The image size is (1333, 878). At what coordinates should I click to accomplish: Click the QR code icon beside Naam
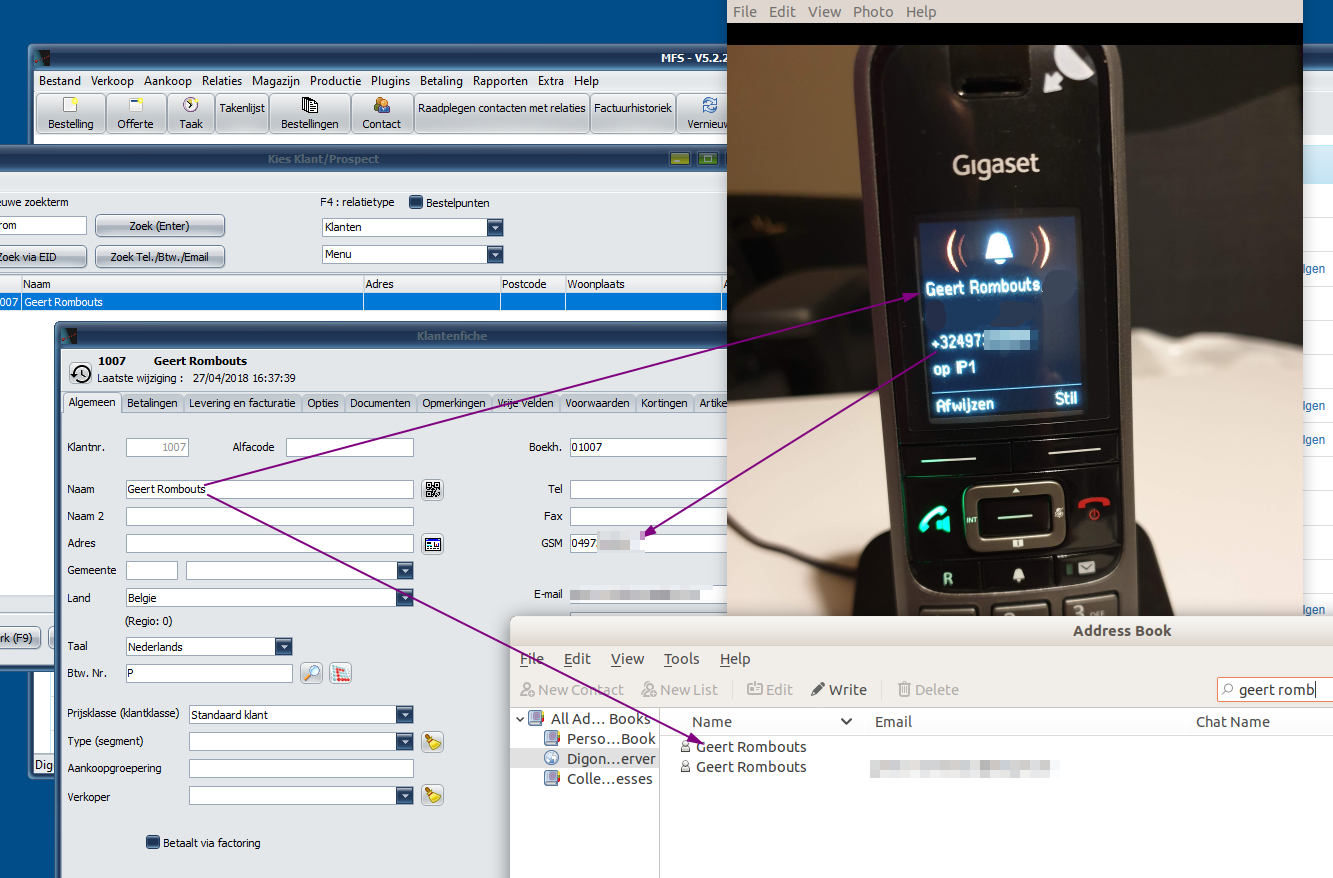pyautogui.click(x=432, y=489)
